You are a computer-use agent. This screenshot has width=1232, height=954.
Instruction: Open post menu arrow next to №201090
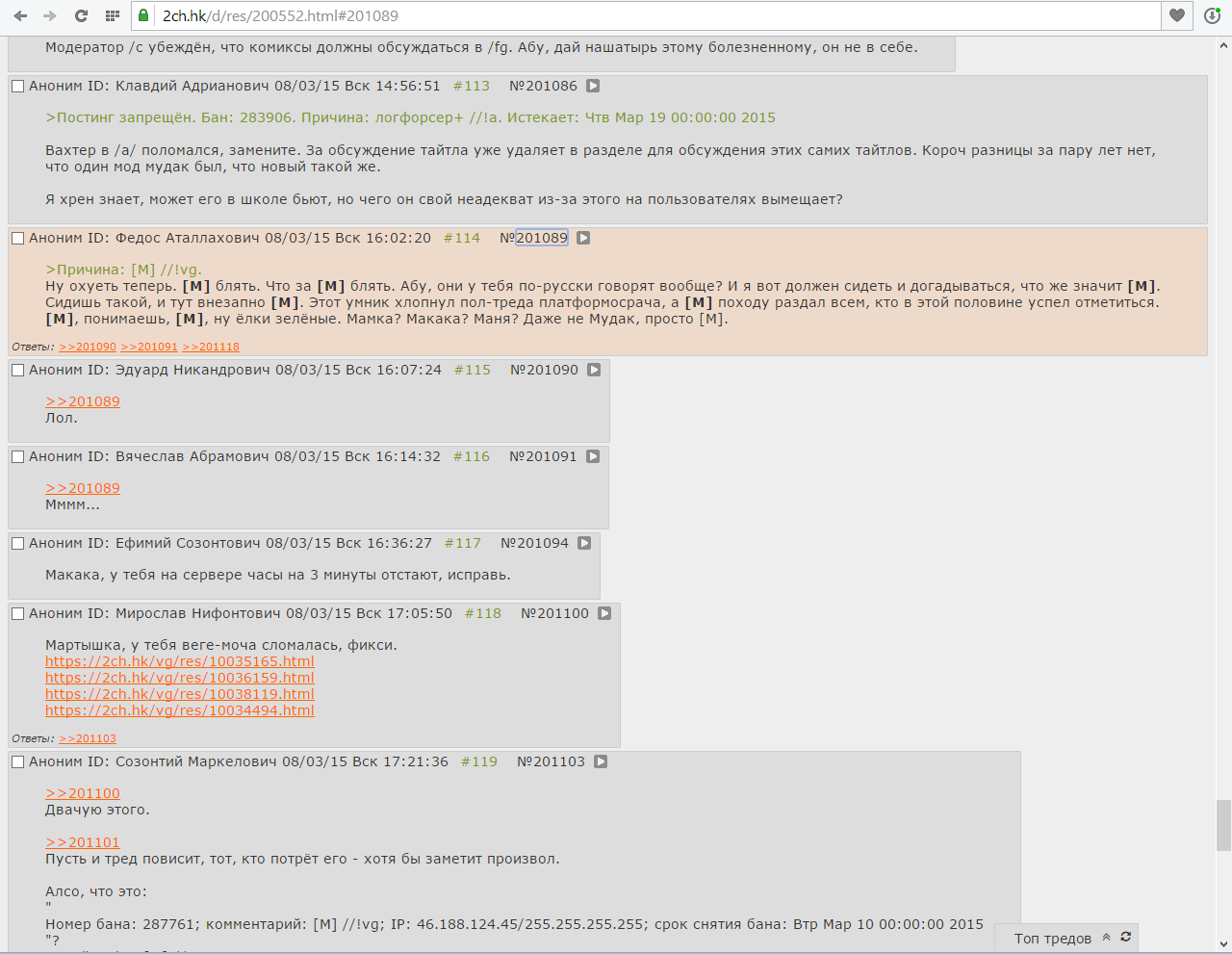click(594, 370)
